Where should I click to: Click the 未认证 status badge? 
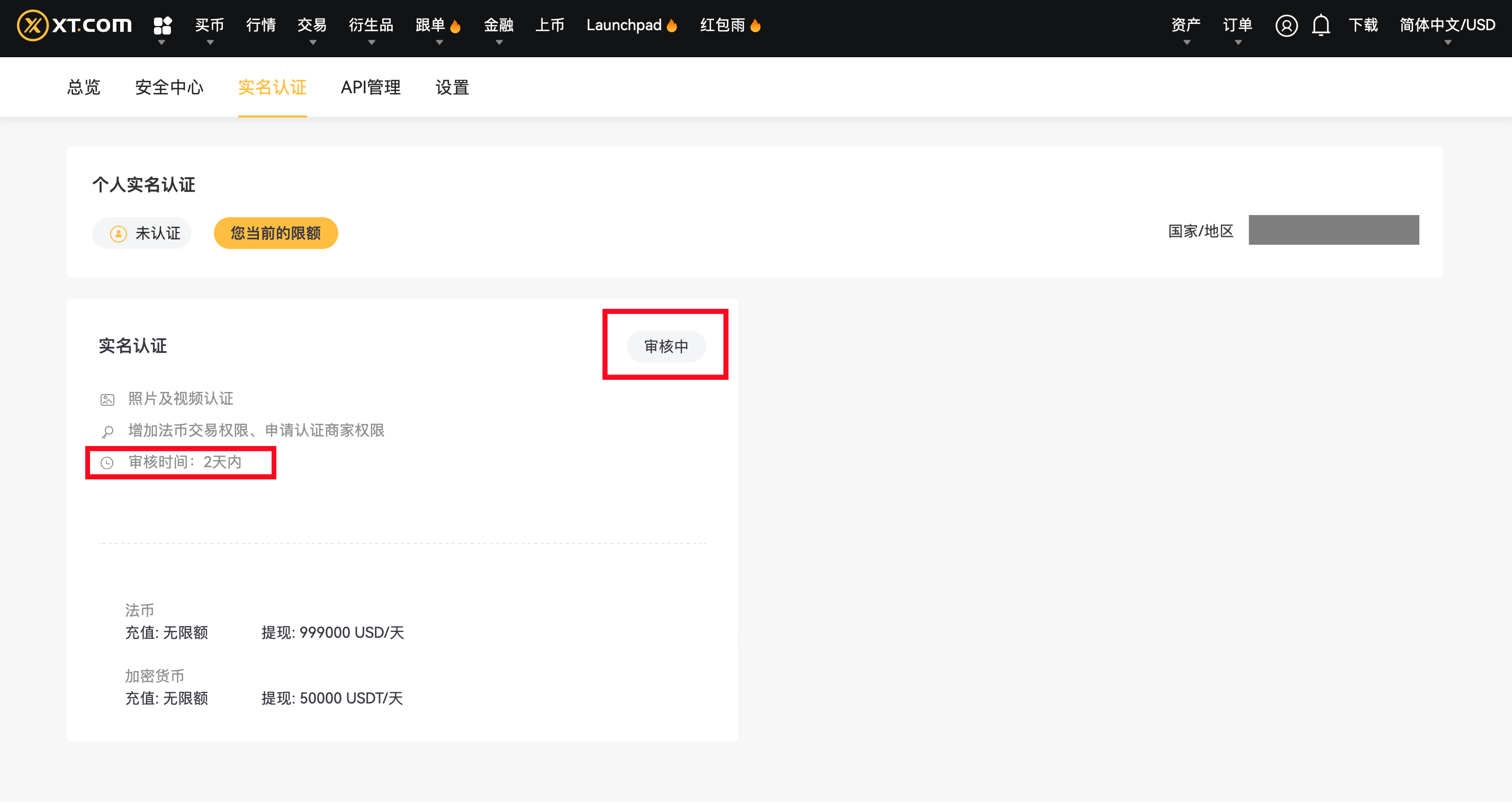(x=142, y=234)
